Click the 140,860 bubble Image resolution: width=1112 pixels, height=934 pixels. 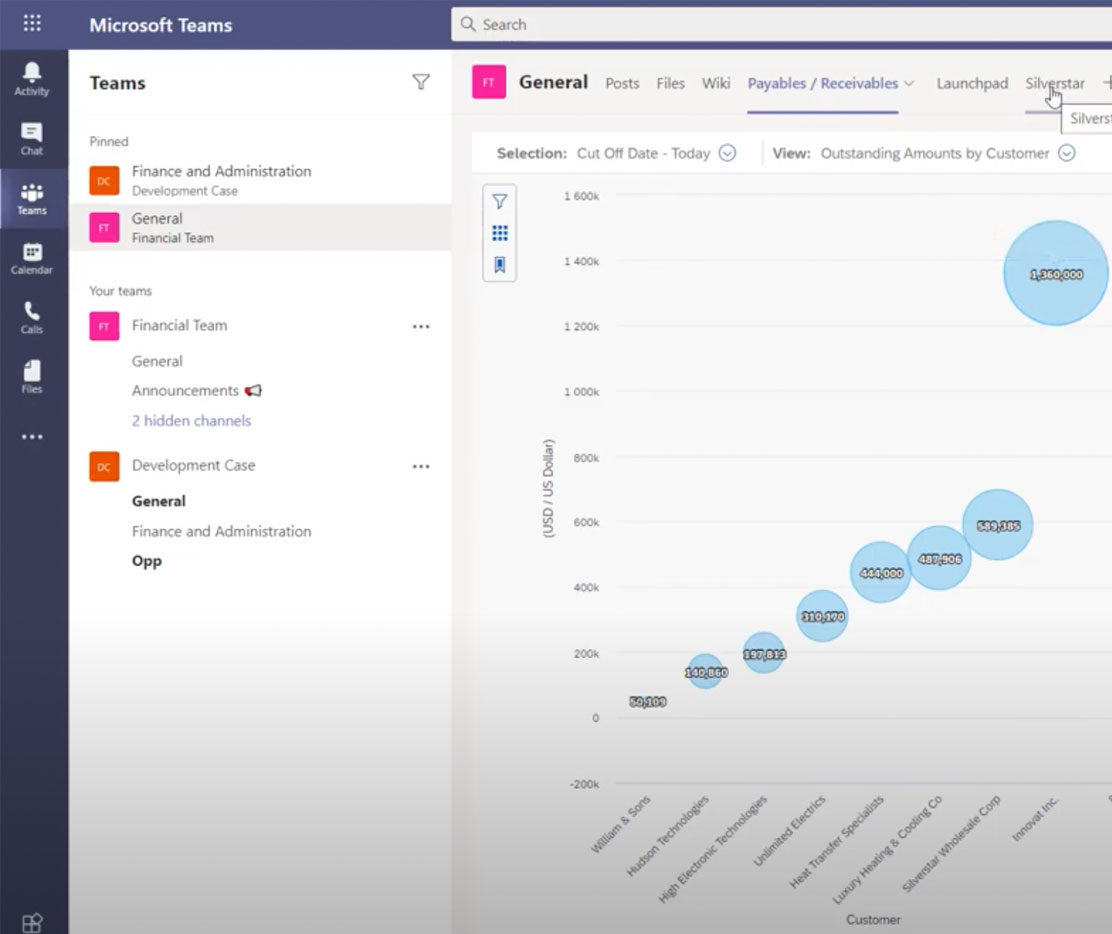pos(706,672)
